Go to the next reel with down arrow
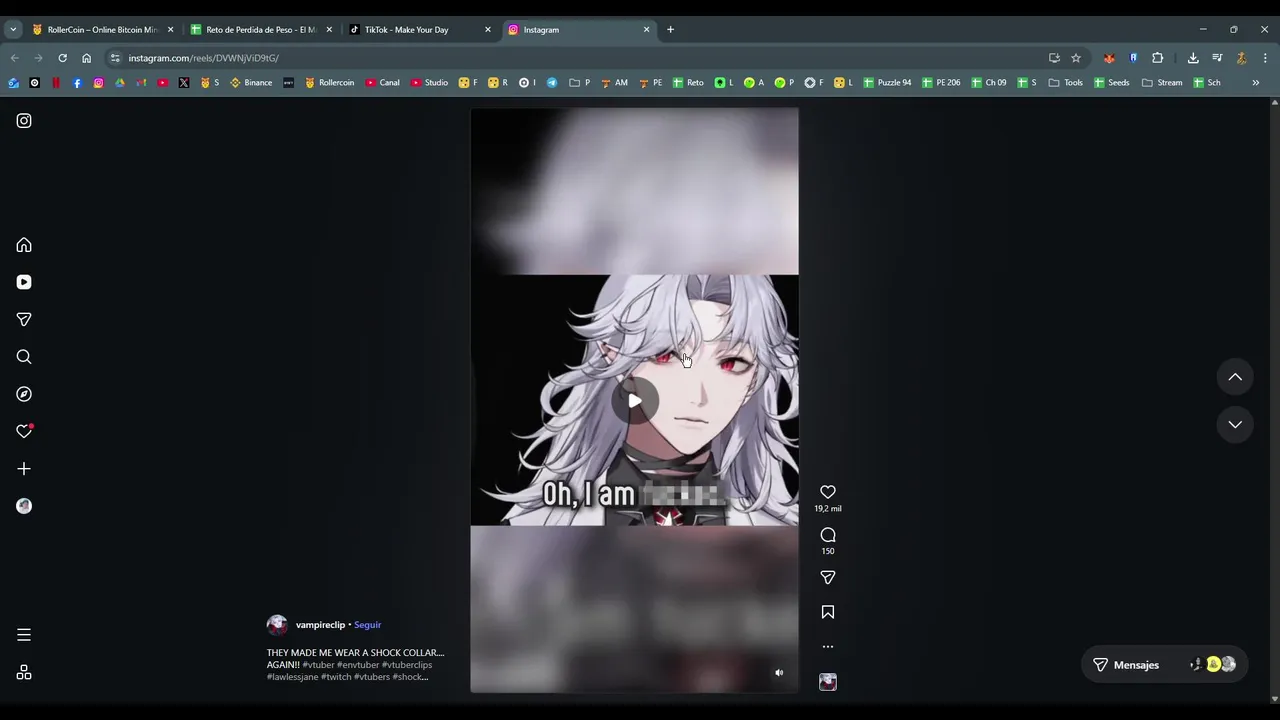The height and width of the screenshot is (720, 1280). [1235, 424]
